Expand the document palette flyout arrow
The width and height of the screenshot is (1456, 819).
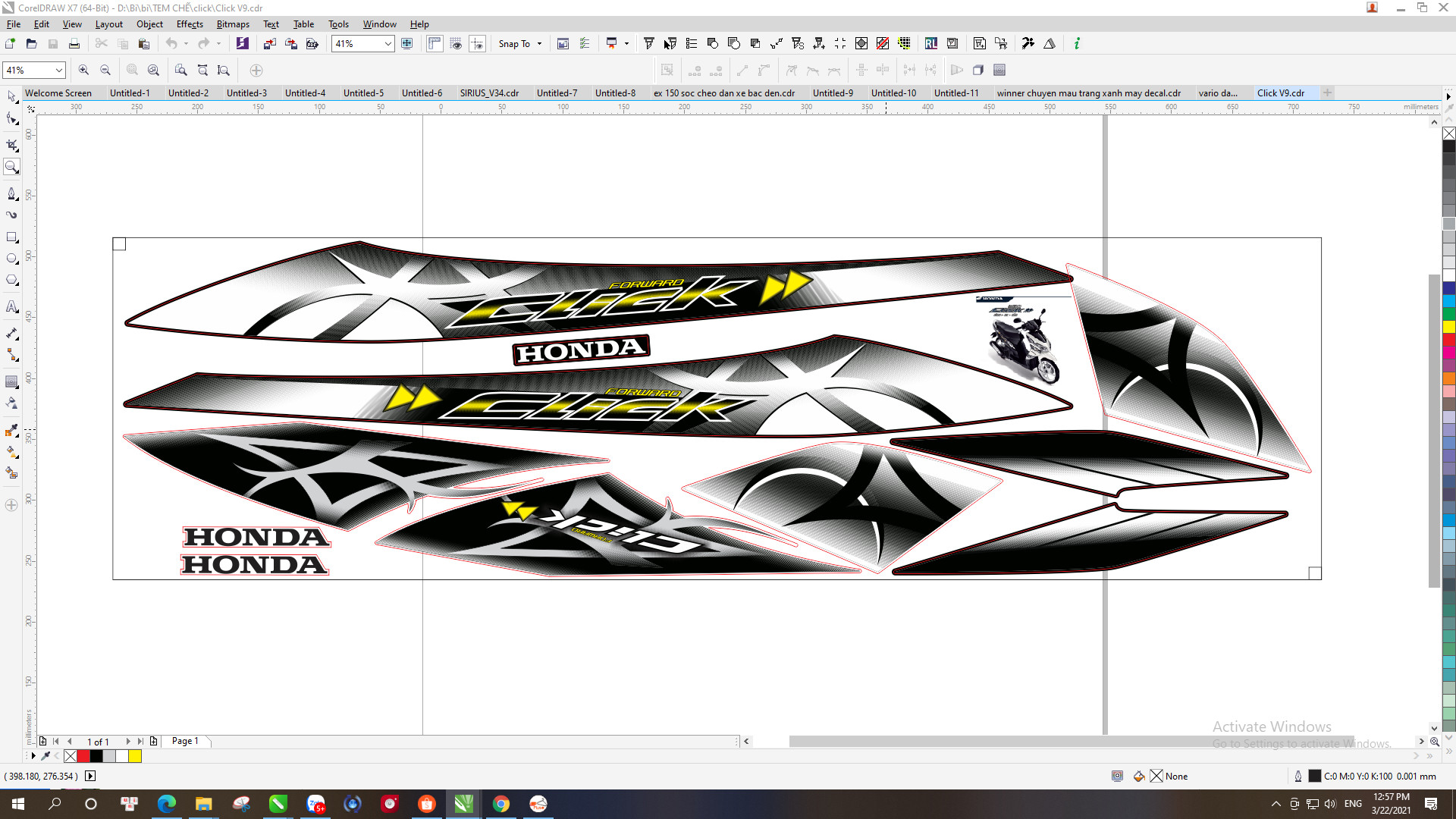33,756
